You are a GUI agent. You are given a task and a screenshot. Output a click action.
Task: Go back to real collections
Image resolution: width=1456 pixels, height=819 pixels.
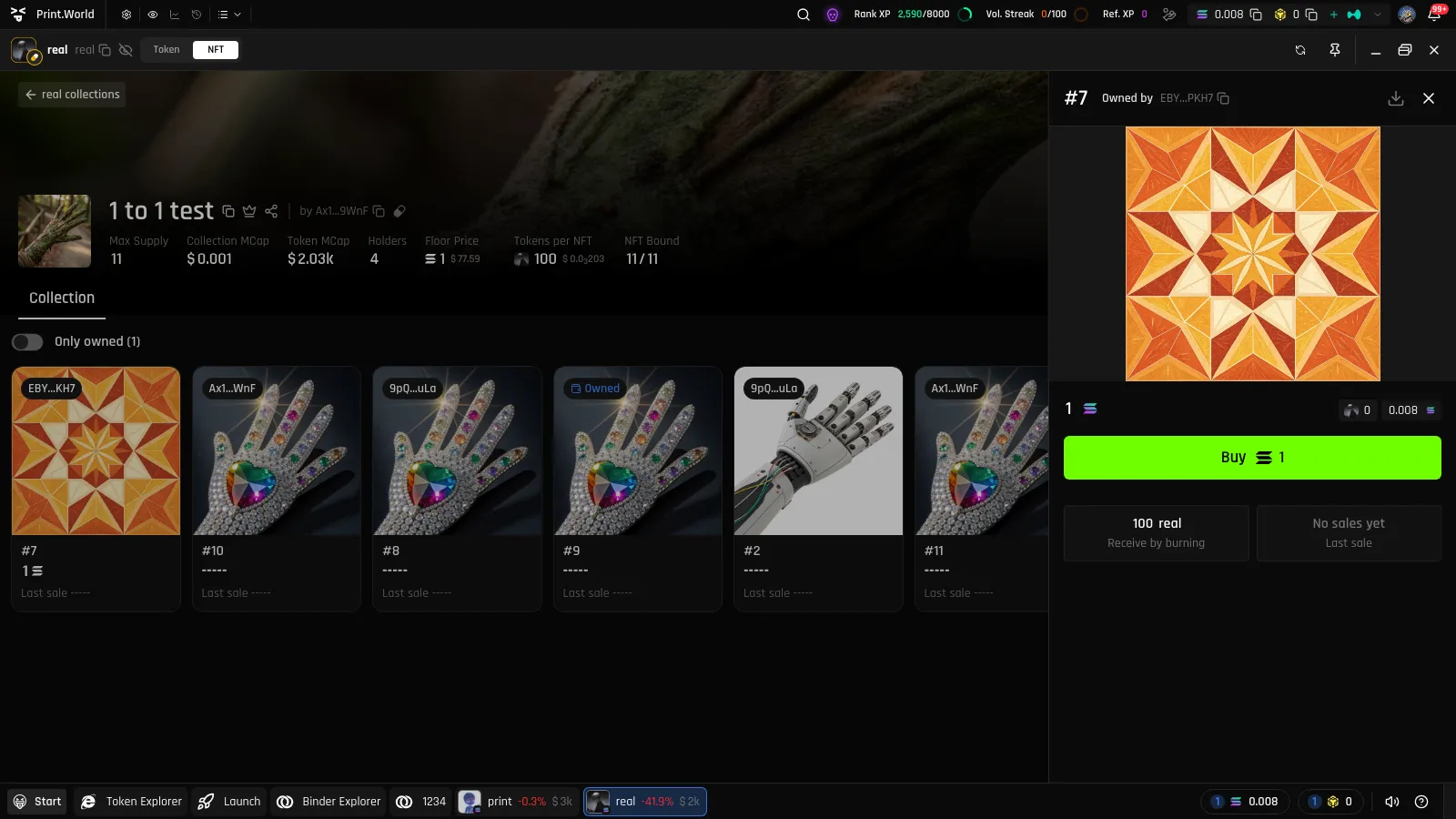coord(72,95)
